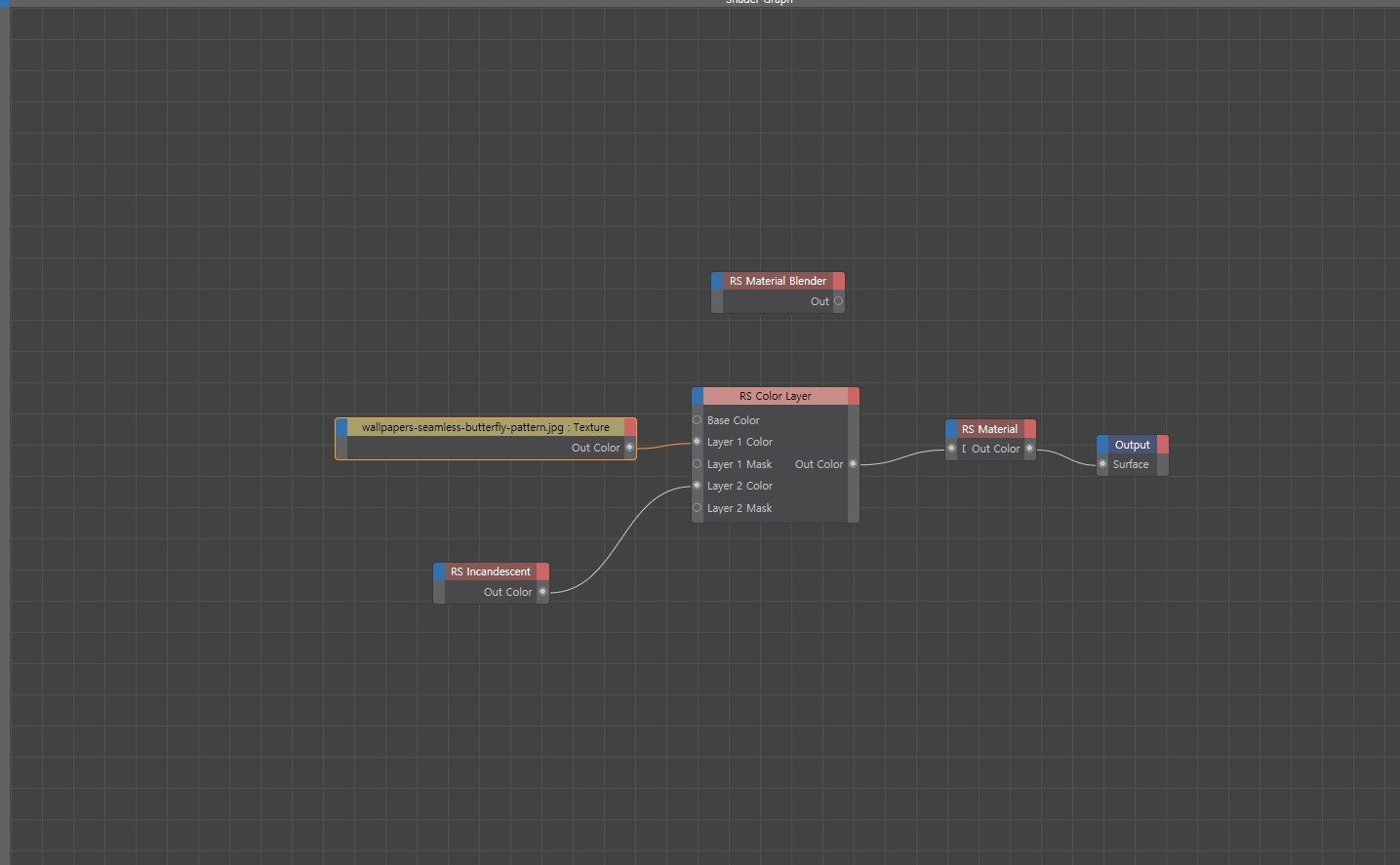
Task: Select the RS Color Layer node title
Action: point(776,396)
